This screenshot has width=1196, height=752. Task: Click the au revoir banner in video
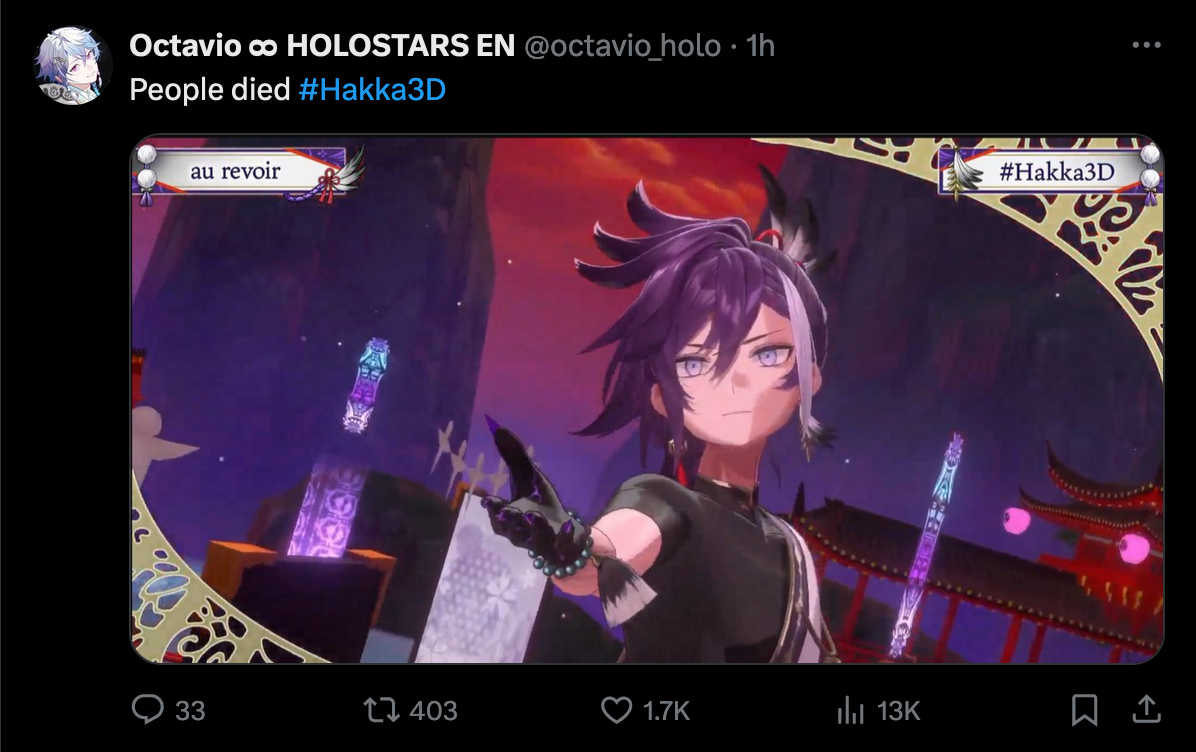[x=235, y=172]
